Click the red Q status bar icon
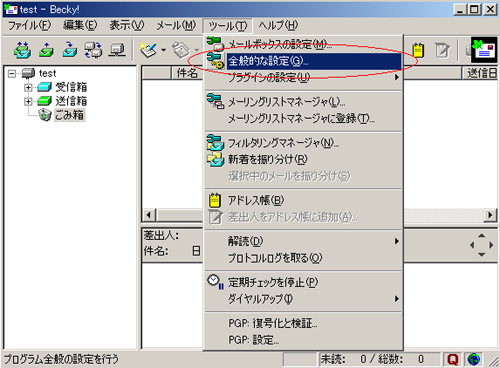 452,359
